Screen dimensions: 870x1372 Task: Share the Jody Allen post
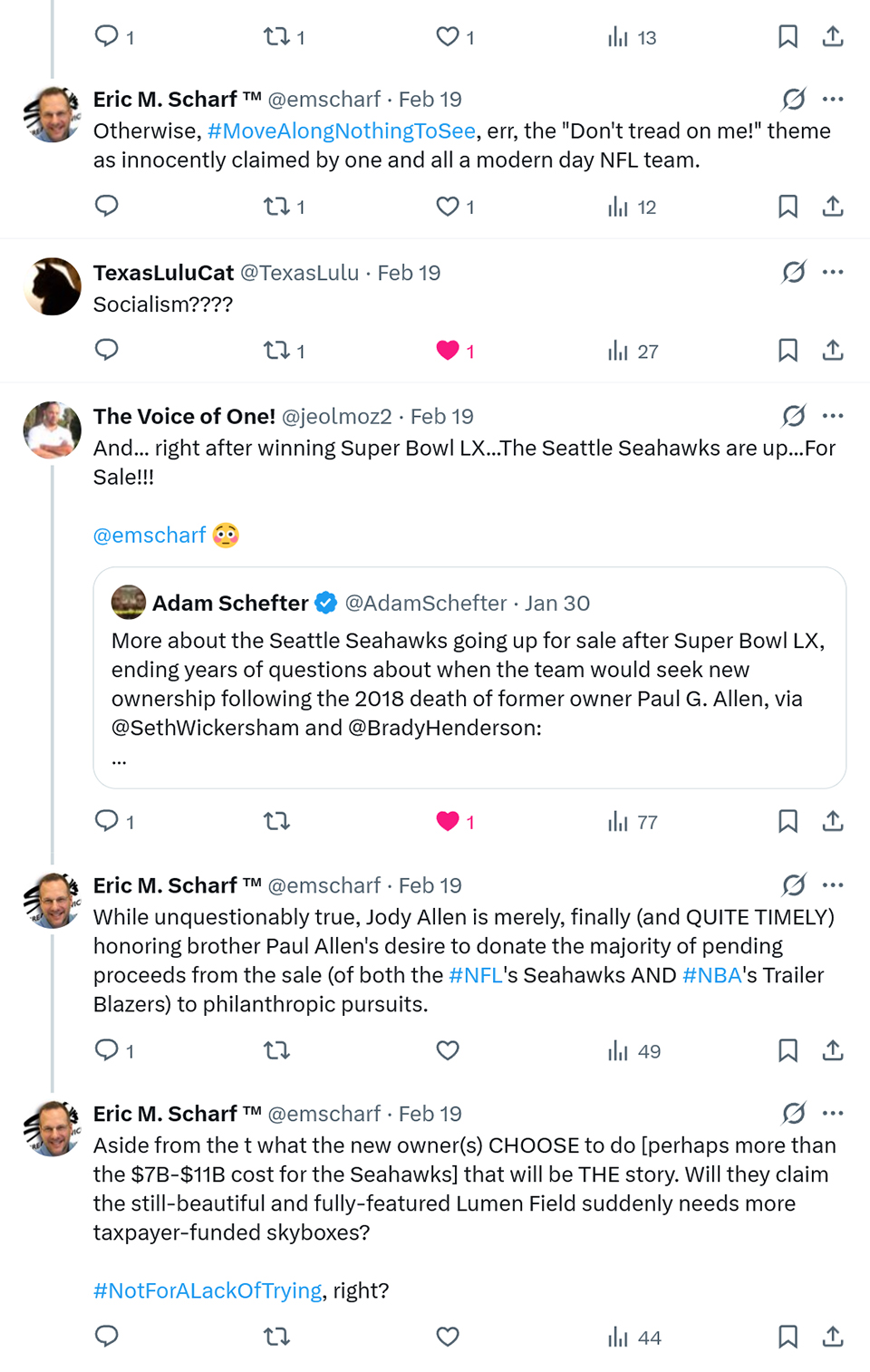point(833,1050)
